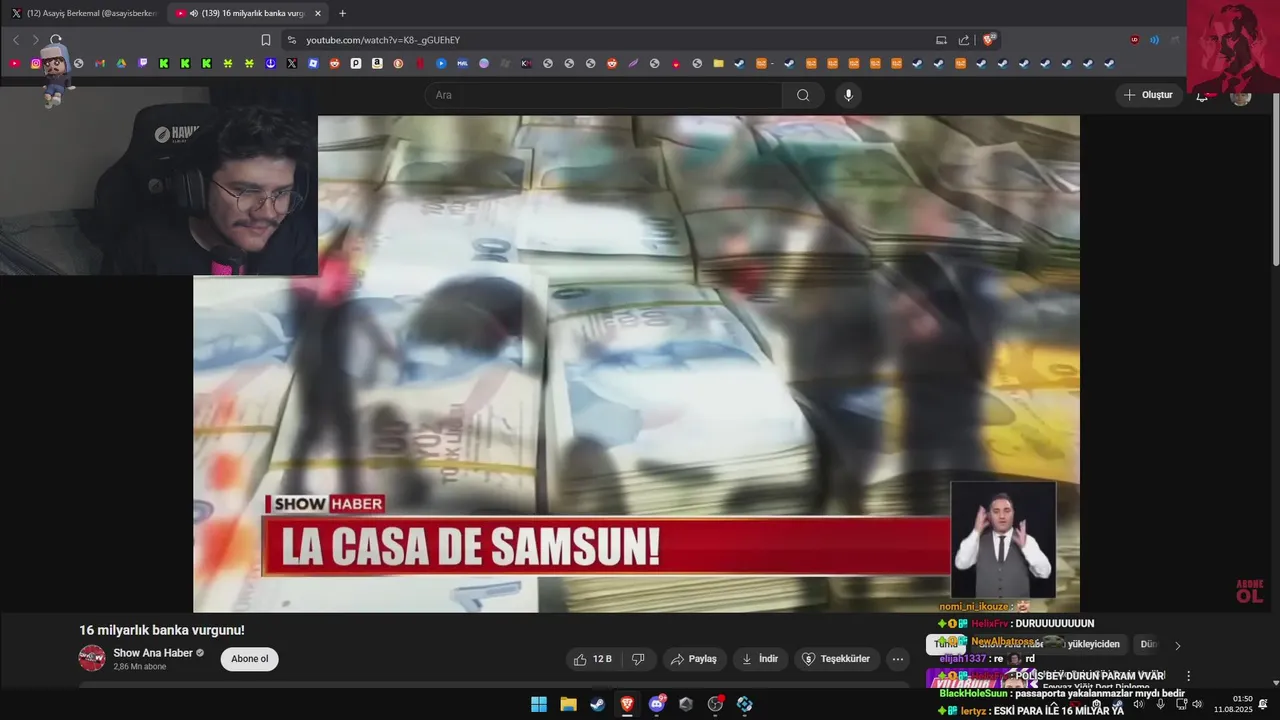The image size is (1280, 720).
Task: Dislike the video
Action: tap(638, 659)
